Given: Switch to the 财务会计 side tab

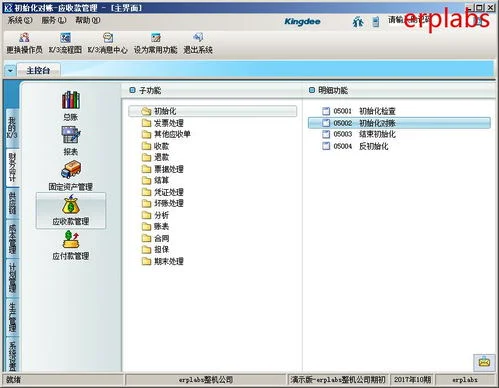Looking at the screenshot, I should [12, 167].
